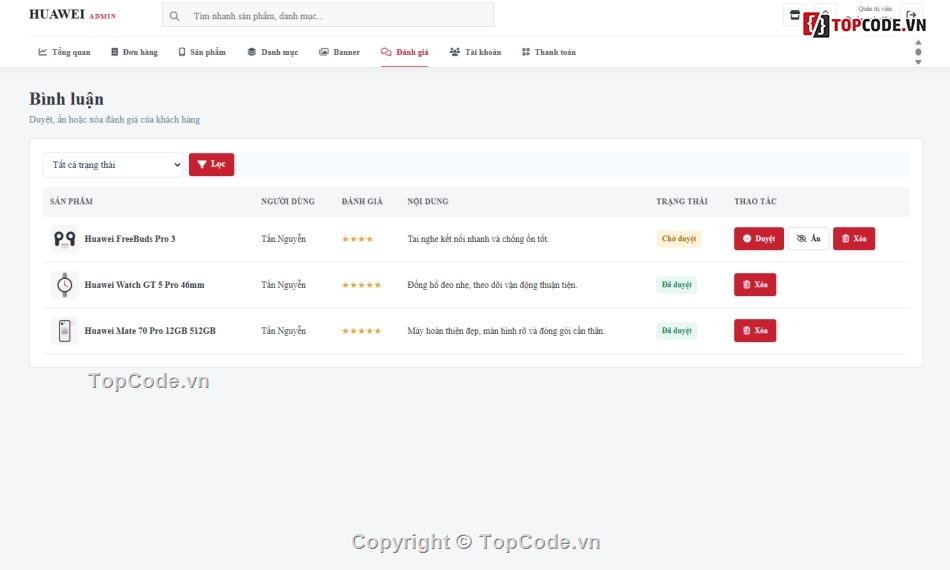Switch to the Đơn hàng orders tab
Image resolution: width=950 pixels, height=570 pixels.
coord(134,52)
